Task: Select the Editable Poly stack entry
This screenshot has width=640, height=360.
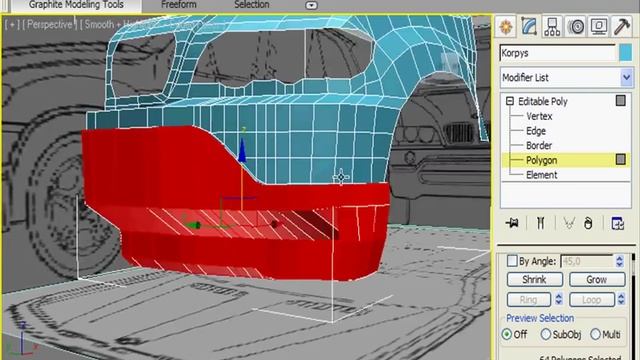Action: (x=542, y=101)
